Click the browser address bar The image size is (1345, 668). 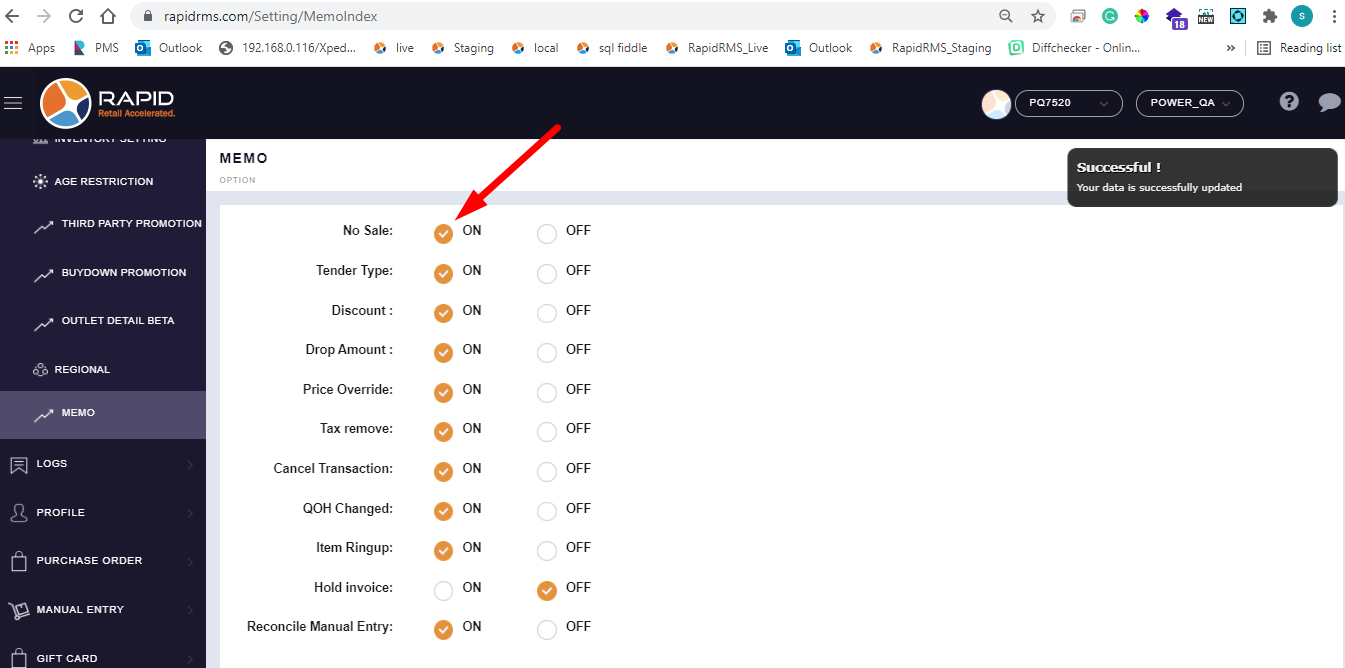[x=570, y=16]
